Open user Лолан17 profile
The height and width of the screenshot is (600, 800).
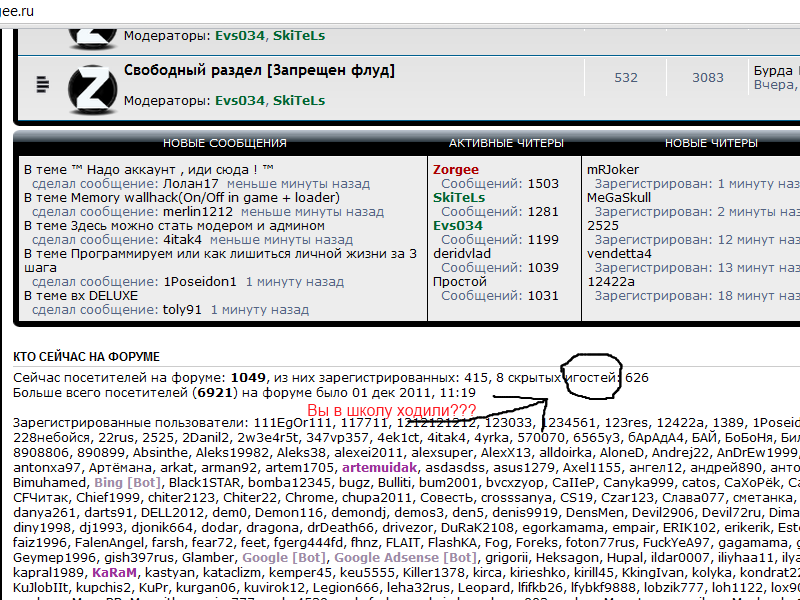pos(191,184)
